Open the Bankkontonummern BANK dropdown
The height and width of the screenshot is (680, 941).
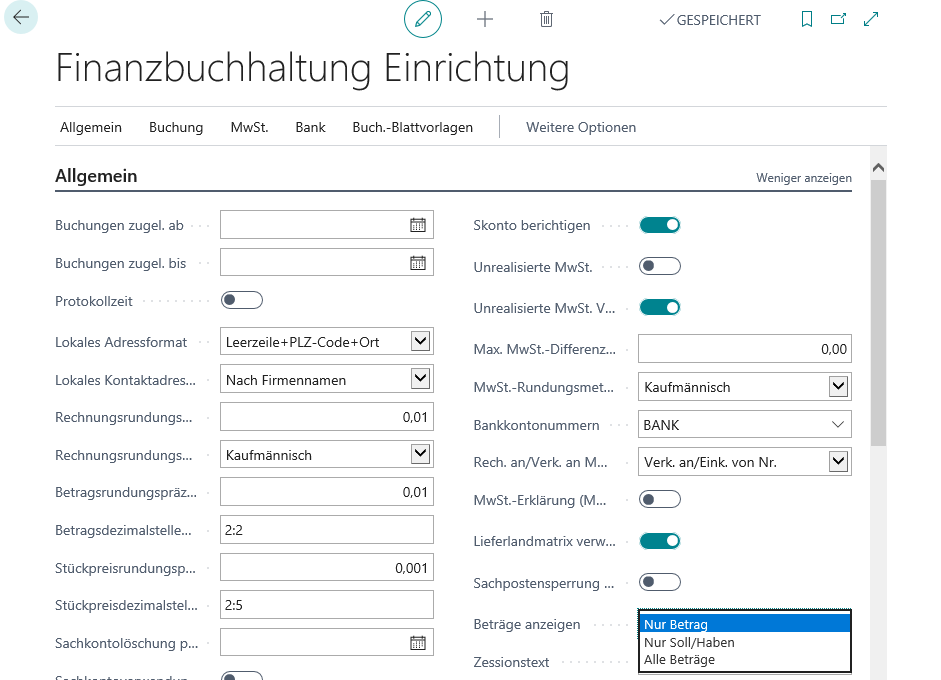coord(837,425)
